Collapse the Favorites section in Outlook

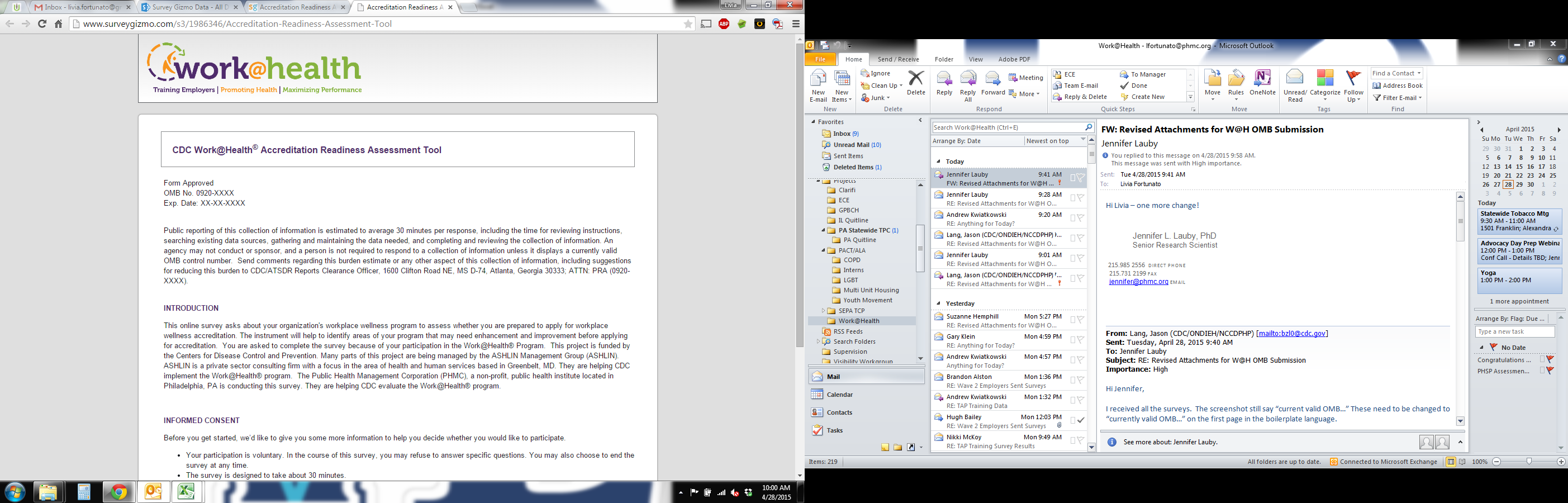[813, 122]
